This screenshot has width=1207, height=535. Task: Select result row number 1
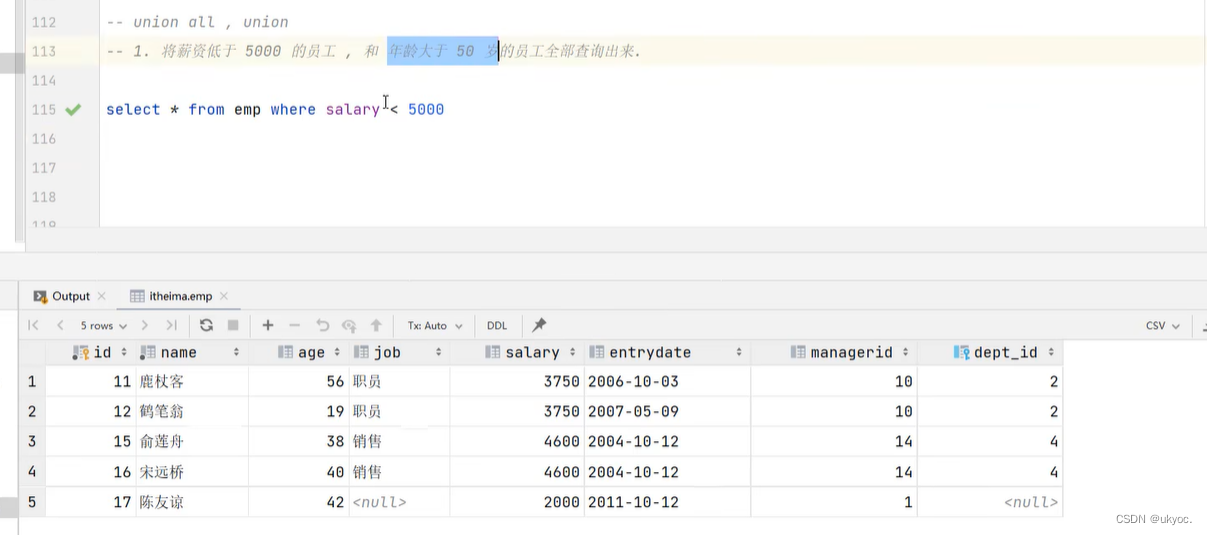click(32, 381)
